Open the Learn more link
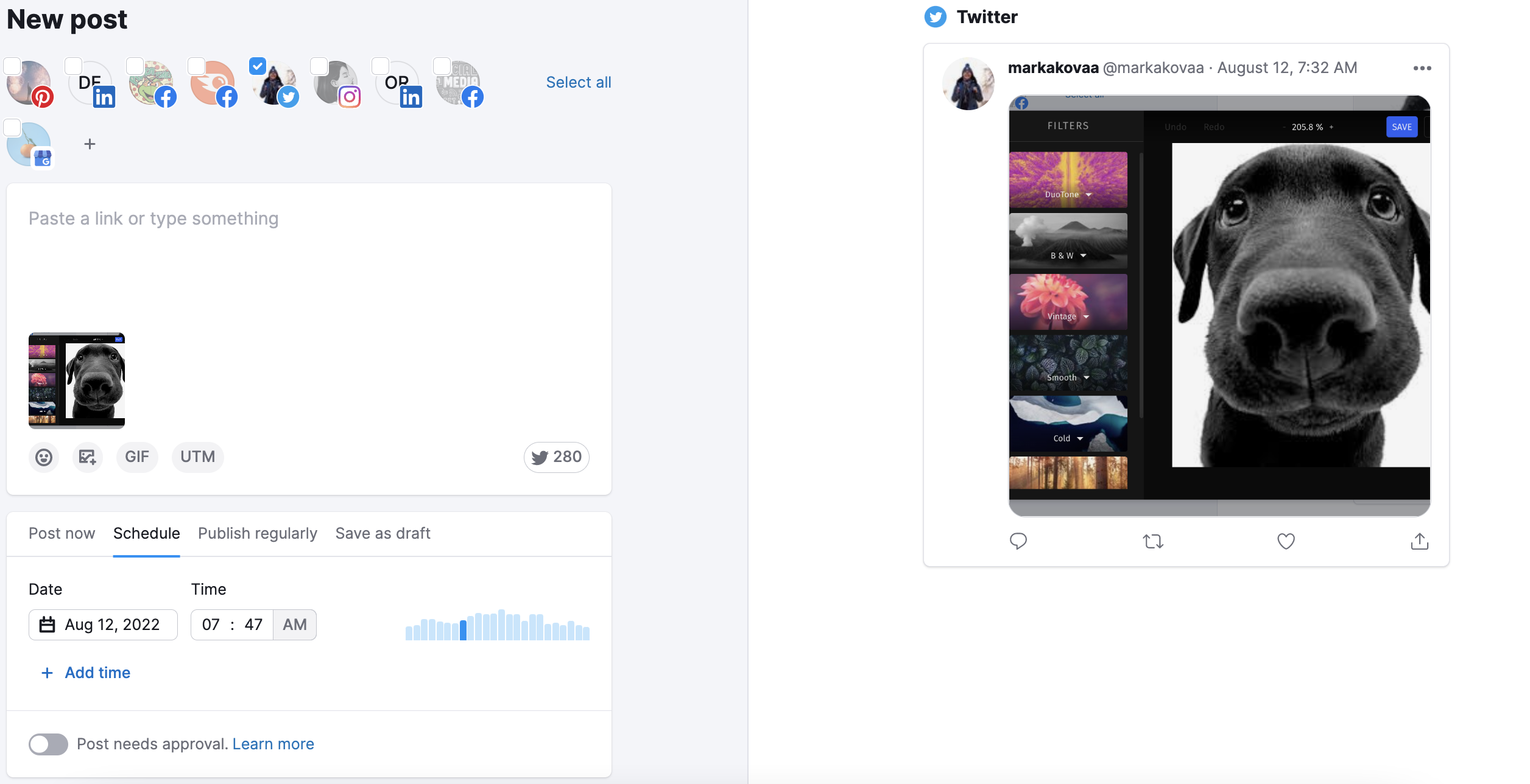Image resolution: width=1530 pixels, height=784 pixels. [273, 744]
